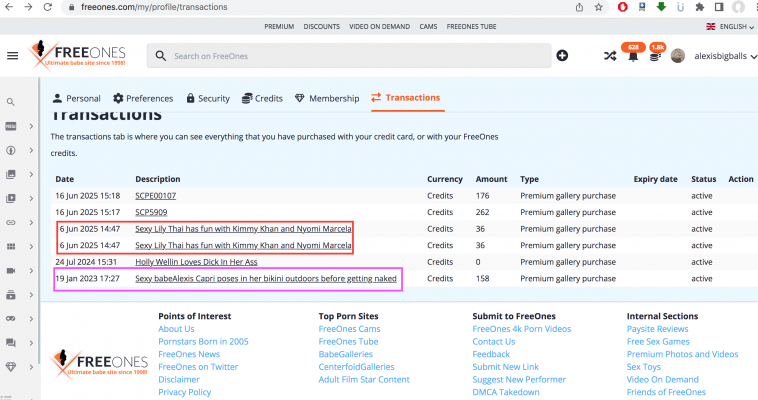Open the FreeOnes News footer link
The width and height of the screenshot is (758, 400).
click(x=189, y=354)
